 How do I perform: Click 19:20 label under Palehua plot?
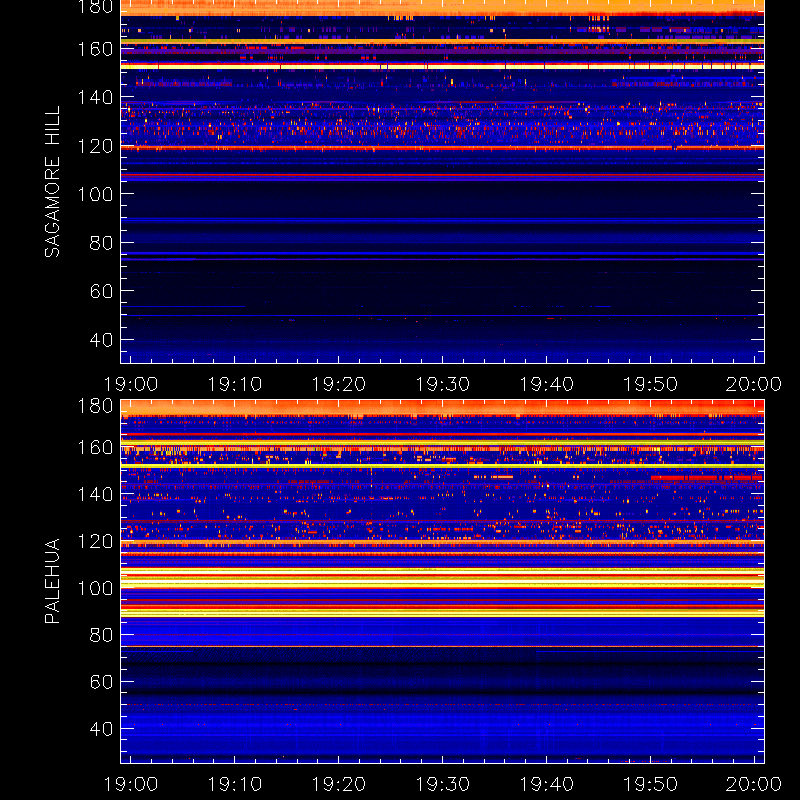point(339,784)
